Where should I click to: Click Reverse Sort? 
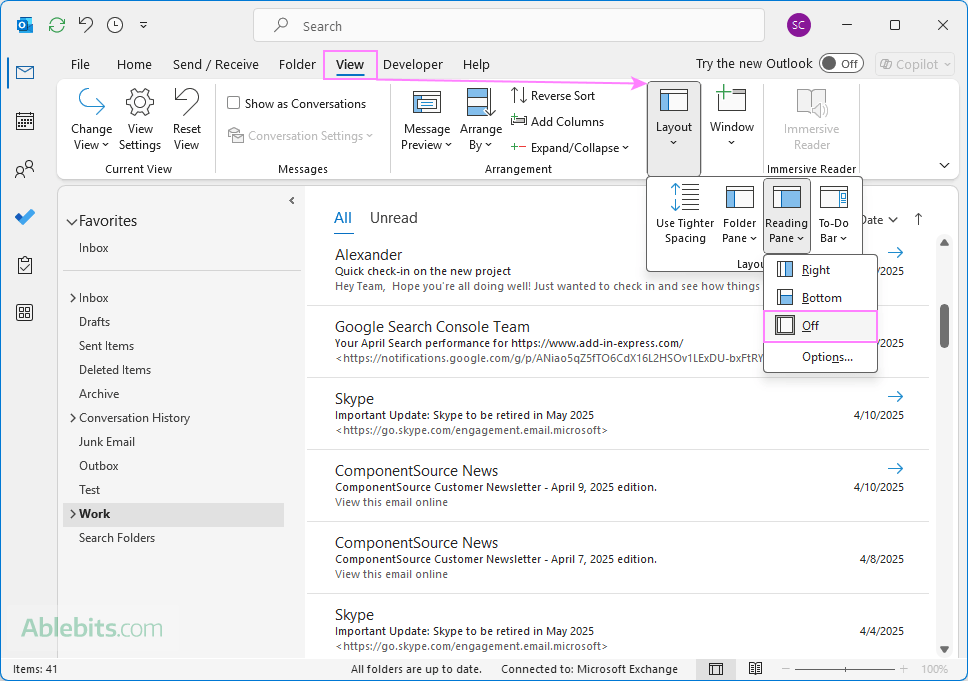[553, 96]
